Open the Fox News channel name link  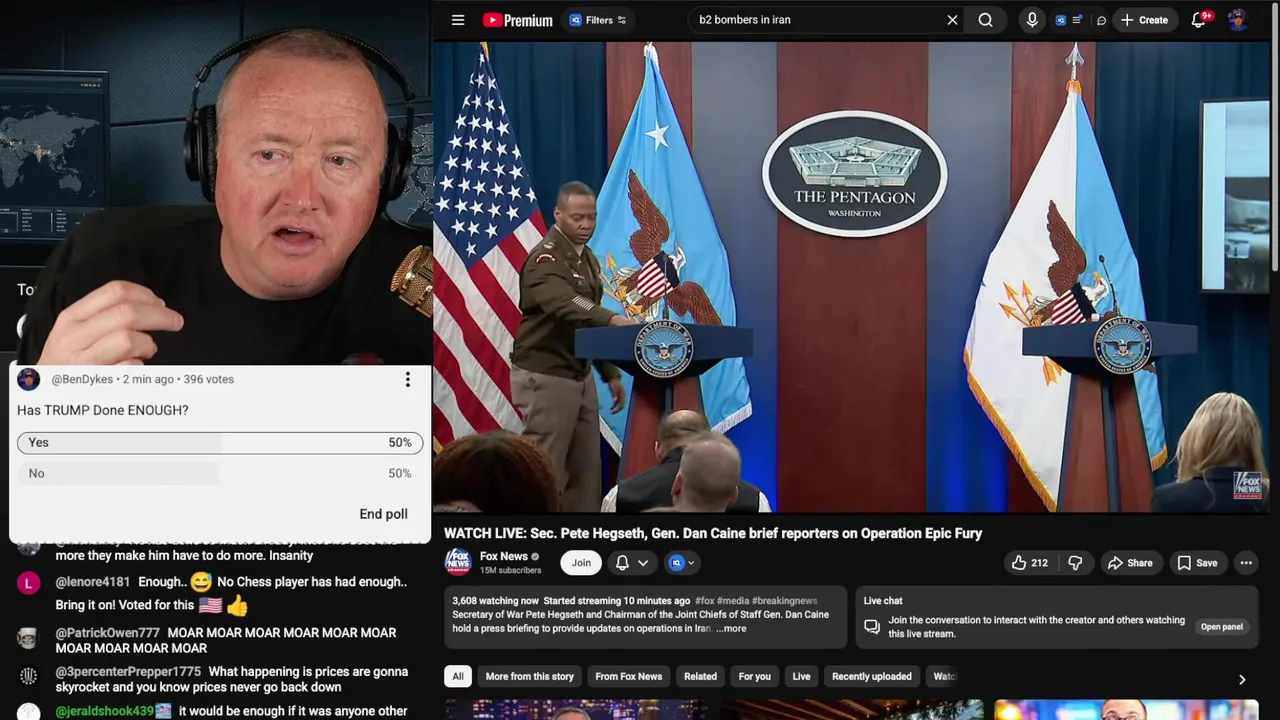(x=504, y=556)
